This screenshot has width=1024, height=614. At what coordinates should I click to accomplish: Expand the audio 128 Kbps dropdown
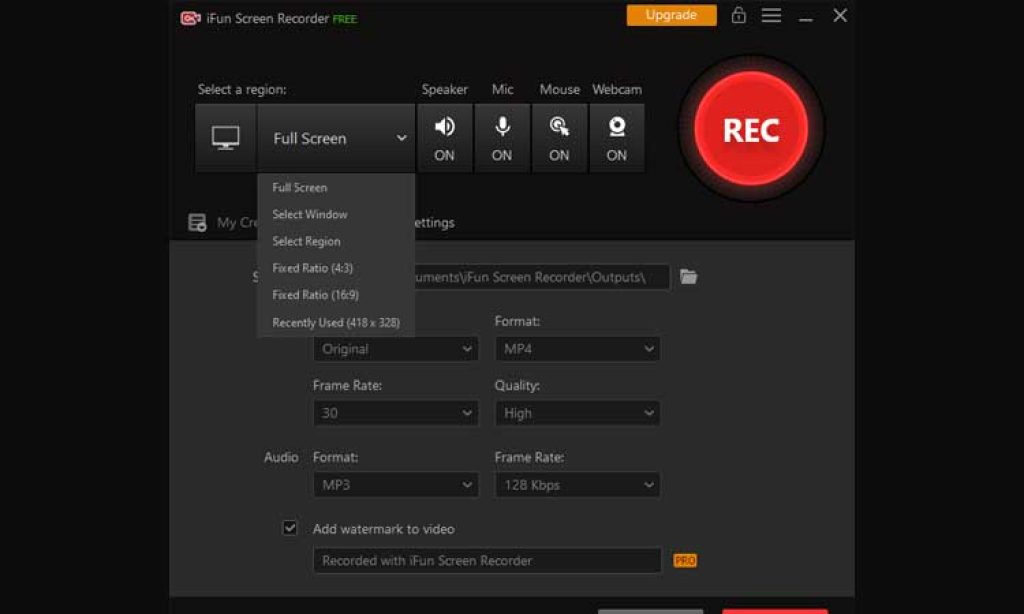pos(577,485)
